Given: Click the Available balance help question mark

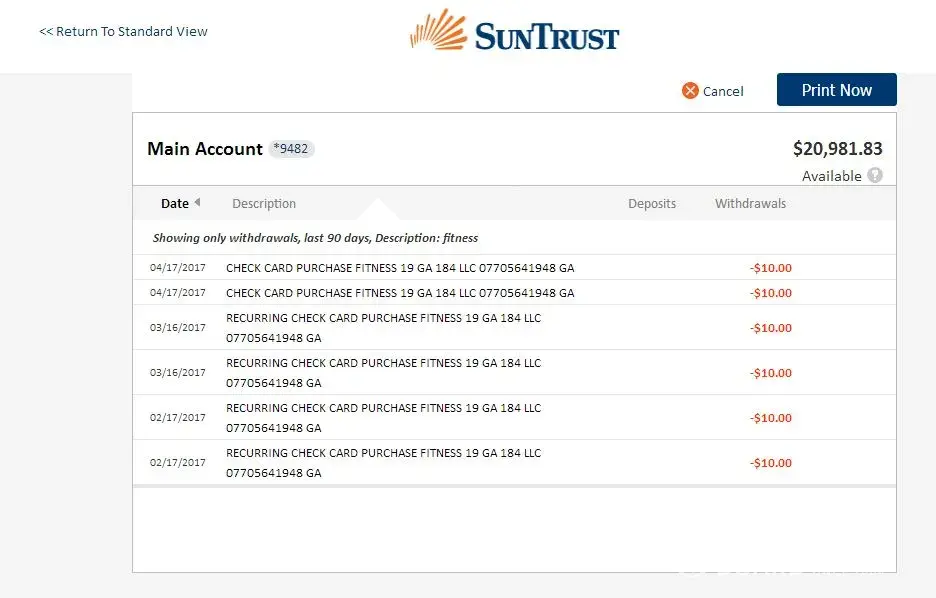Looking at the screenshot, I should point(875,175).
